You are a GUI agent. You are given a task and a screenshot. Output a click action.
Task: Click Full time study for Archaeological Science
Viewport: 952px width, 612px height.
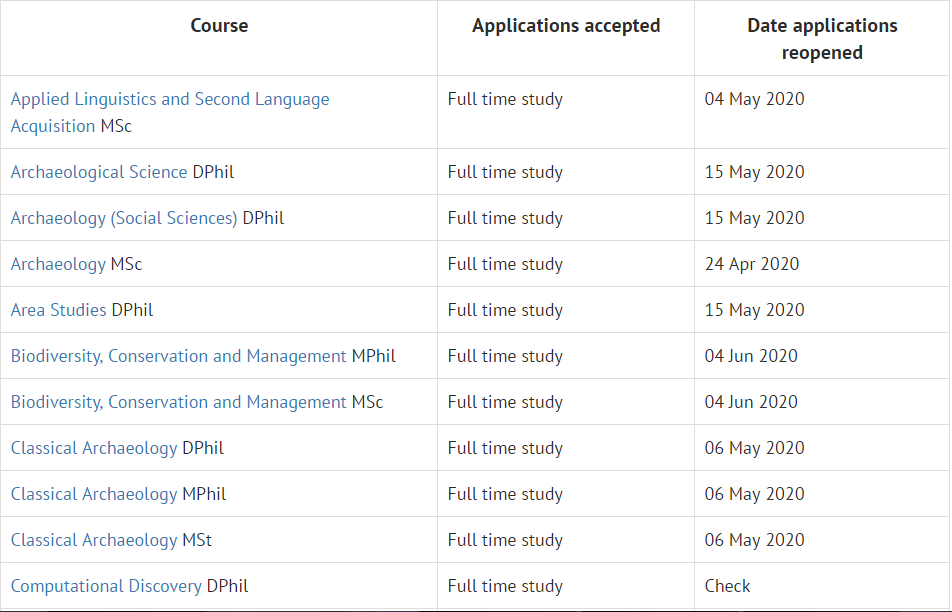click(x=505, y=172)
